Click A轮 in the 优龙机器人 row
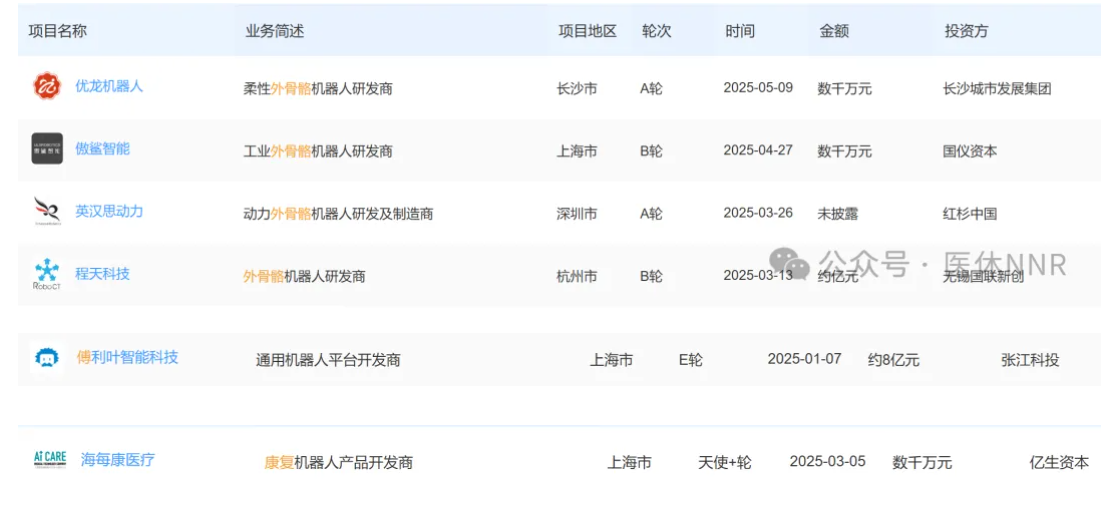The width and height of the screenshot is (1109, 509). (x=651, y=89)
